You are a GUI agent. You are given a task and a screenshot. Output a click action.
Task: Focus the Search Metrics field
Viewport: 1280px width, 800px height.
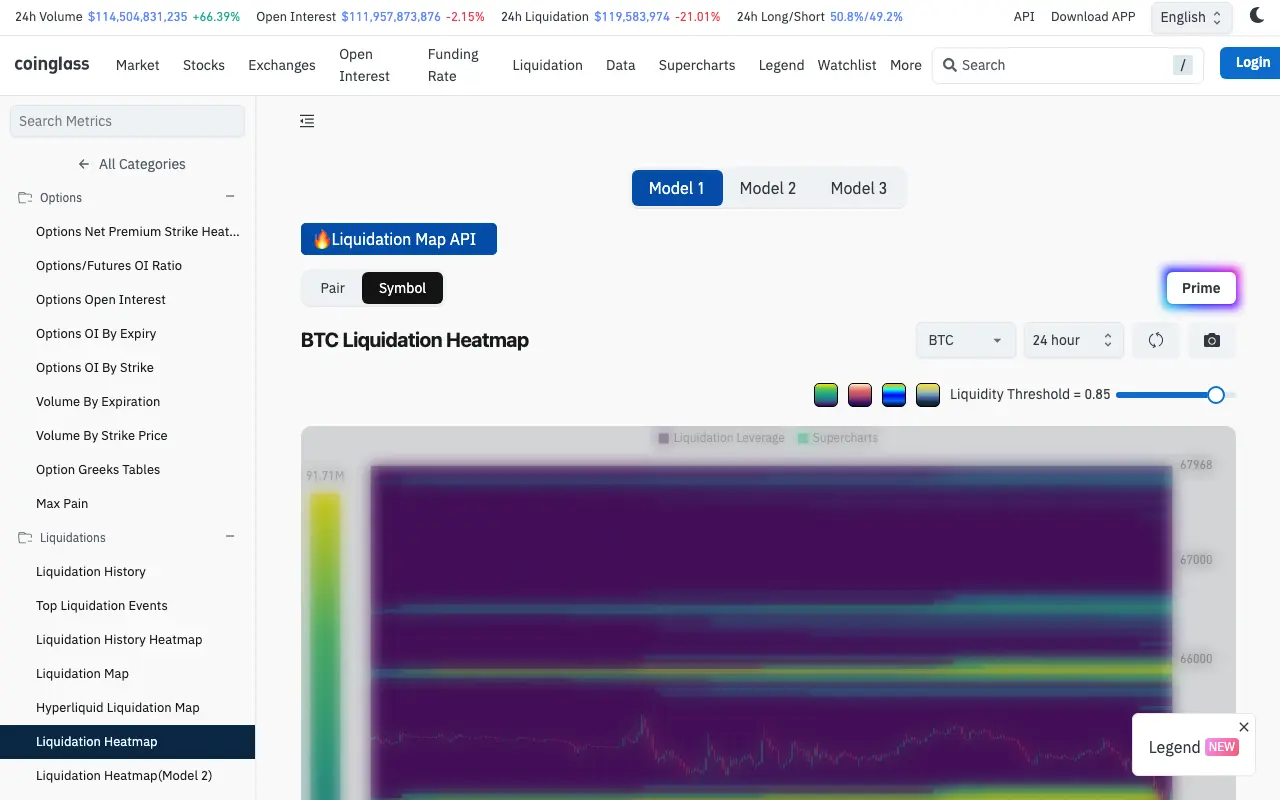pos(127,121)
